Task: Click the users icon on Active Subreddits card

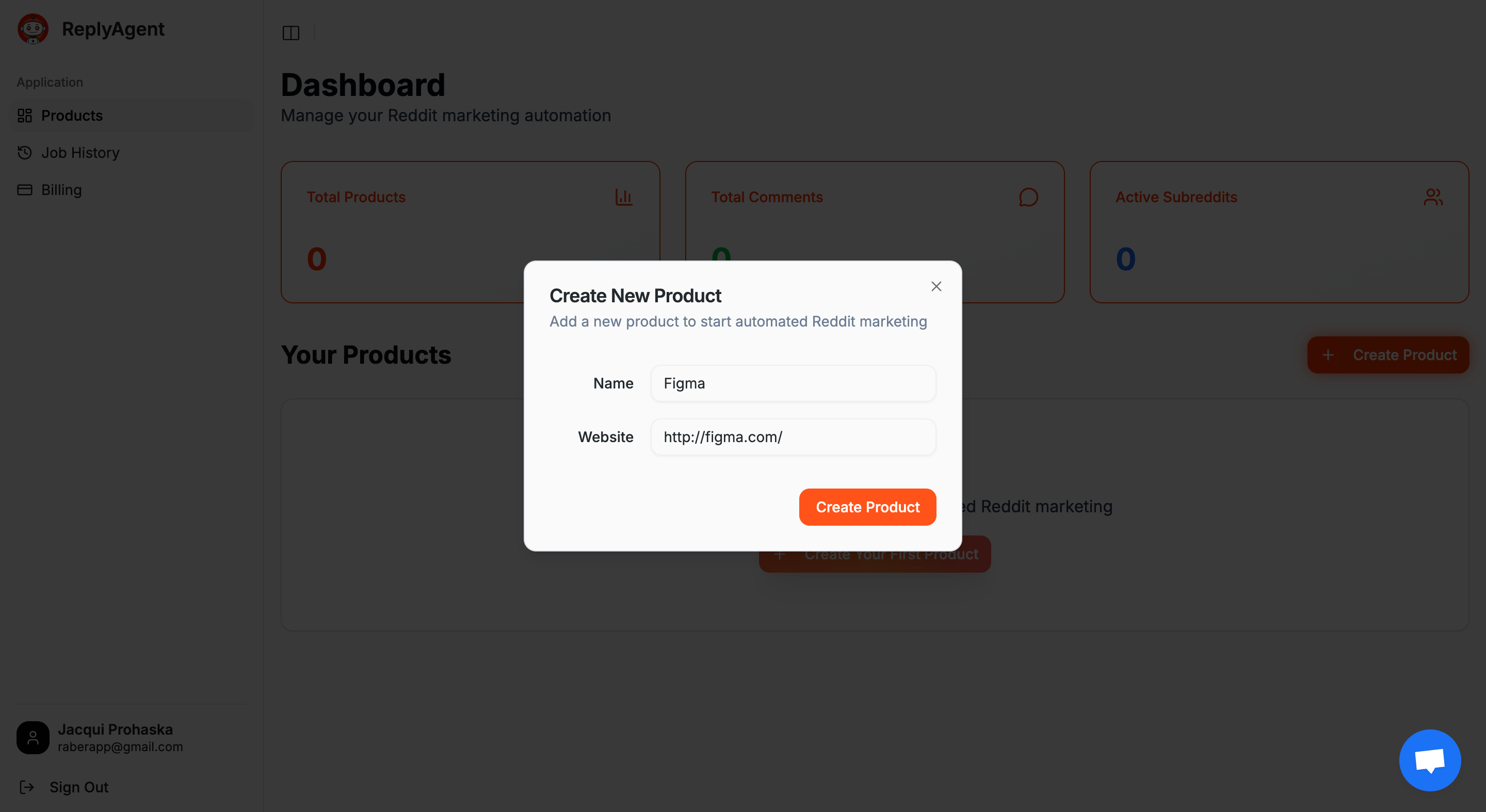Action: [x=1433, y=197]
